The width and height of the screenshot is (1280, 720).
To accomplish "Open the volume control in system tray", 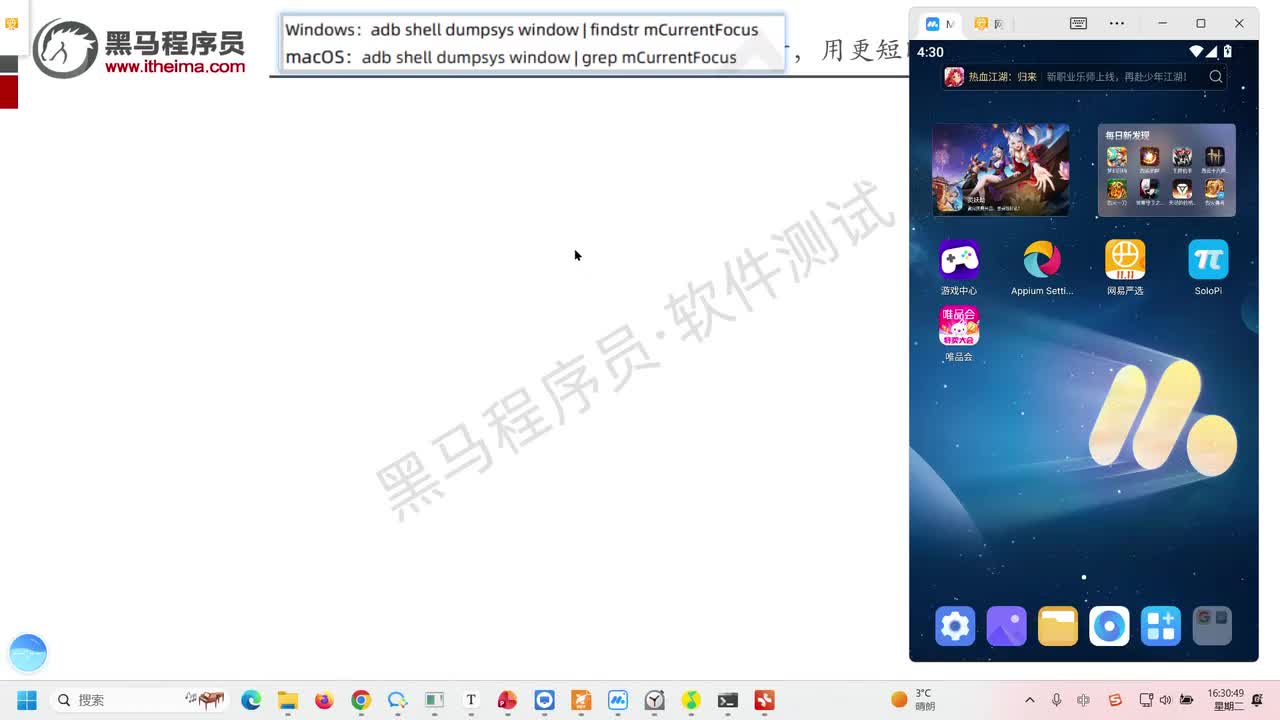I will pos(1165,700).
